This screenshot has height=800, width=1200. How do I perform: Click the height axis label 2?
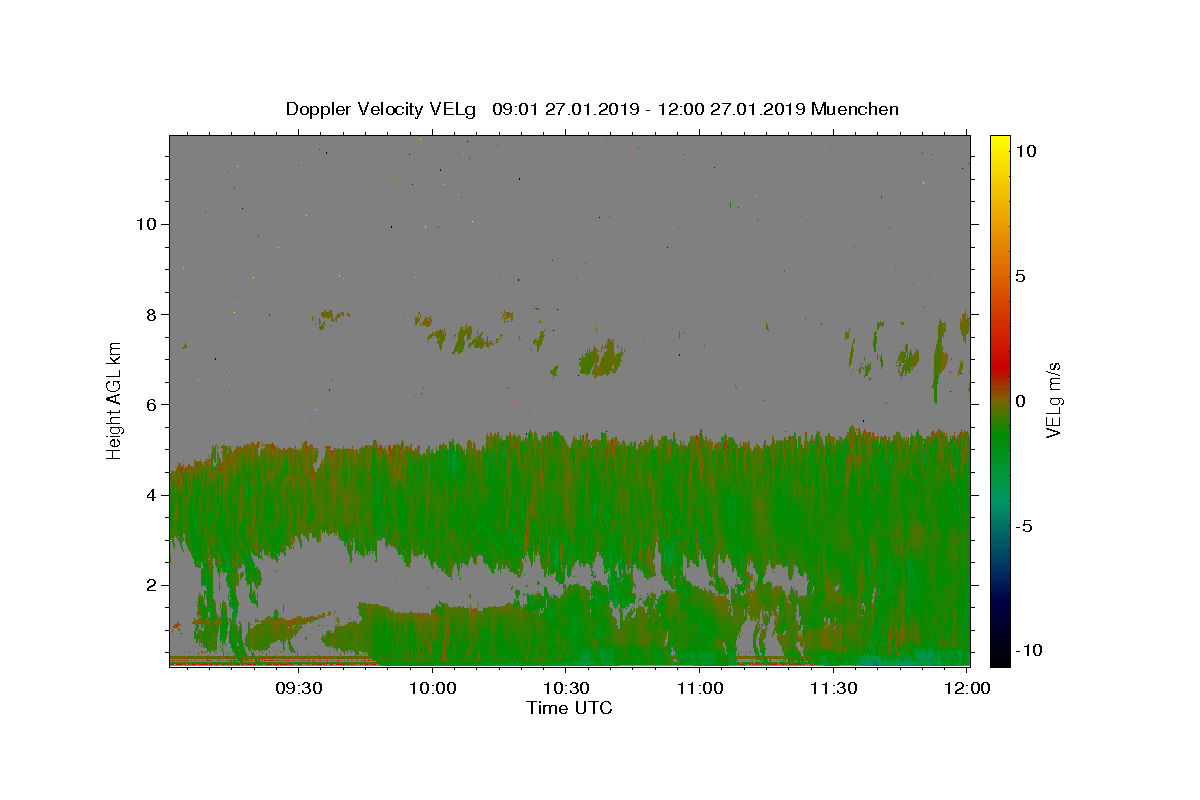(x=149, y=585)
